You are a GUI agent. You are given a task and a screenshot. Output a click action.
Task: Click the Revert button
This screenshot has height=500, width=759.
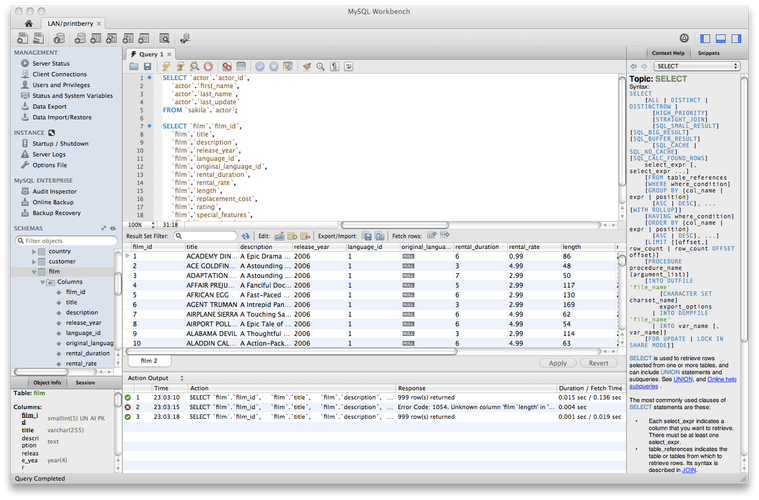tap(599, 363)
